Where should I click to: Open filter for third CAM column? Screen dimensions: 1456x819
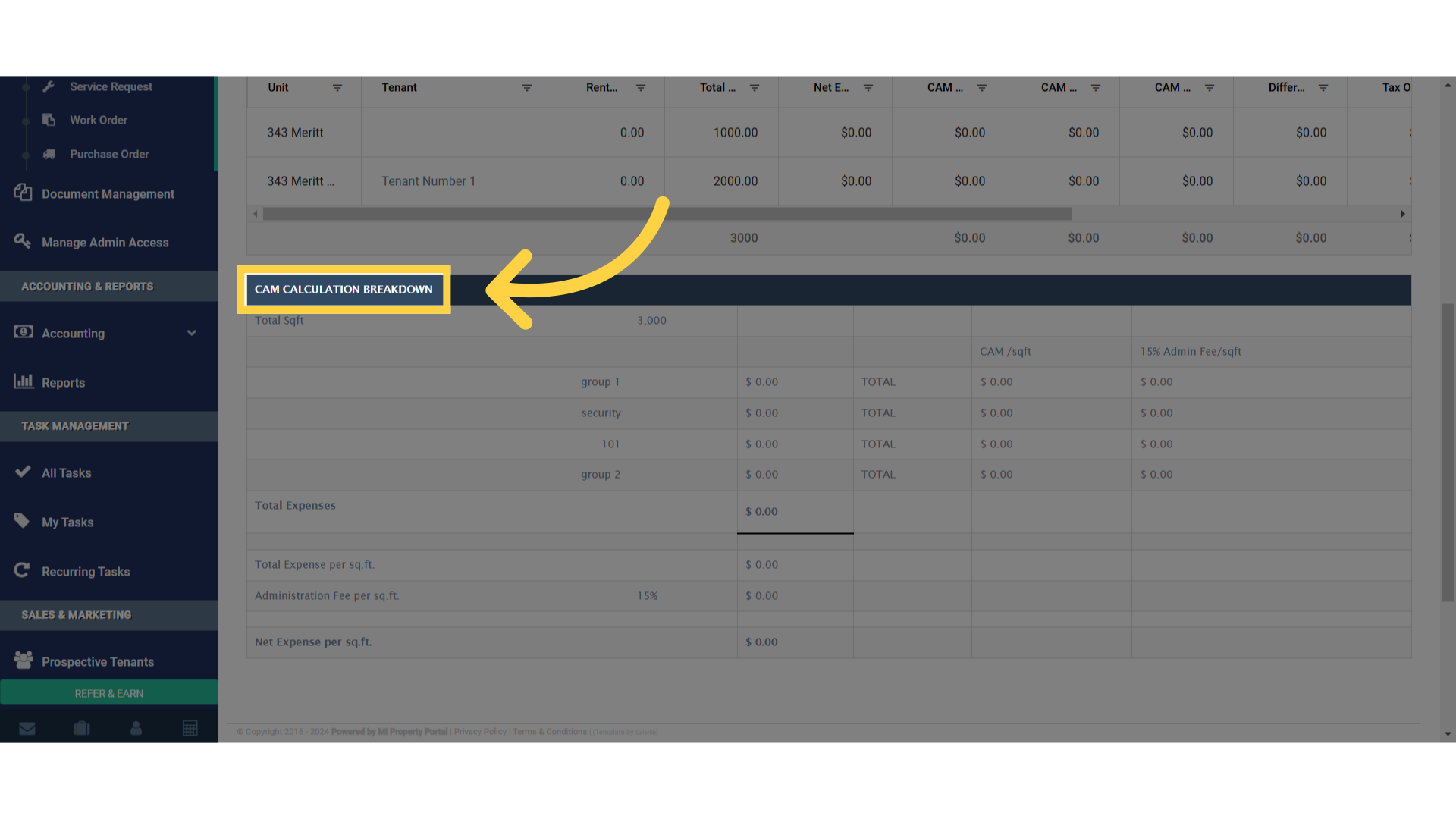click(x=1210, y=88)
